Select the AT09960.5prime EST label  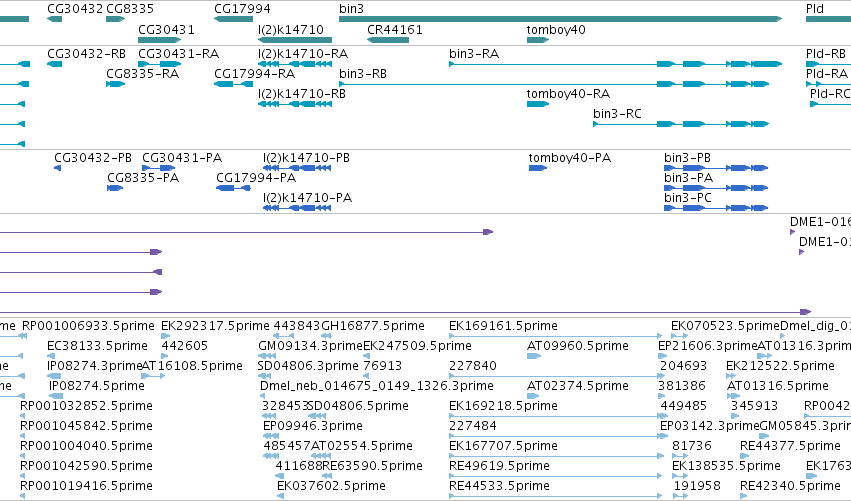[x=577, y=346]
